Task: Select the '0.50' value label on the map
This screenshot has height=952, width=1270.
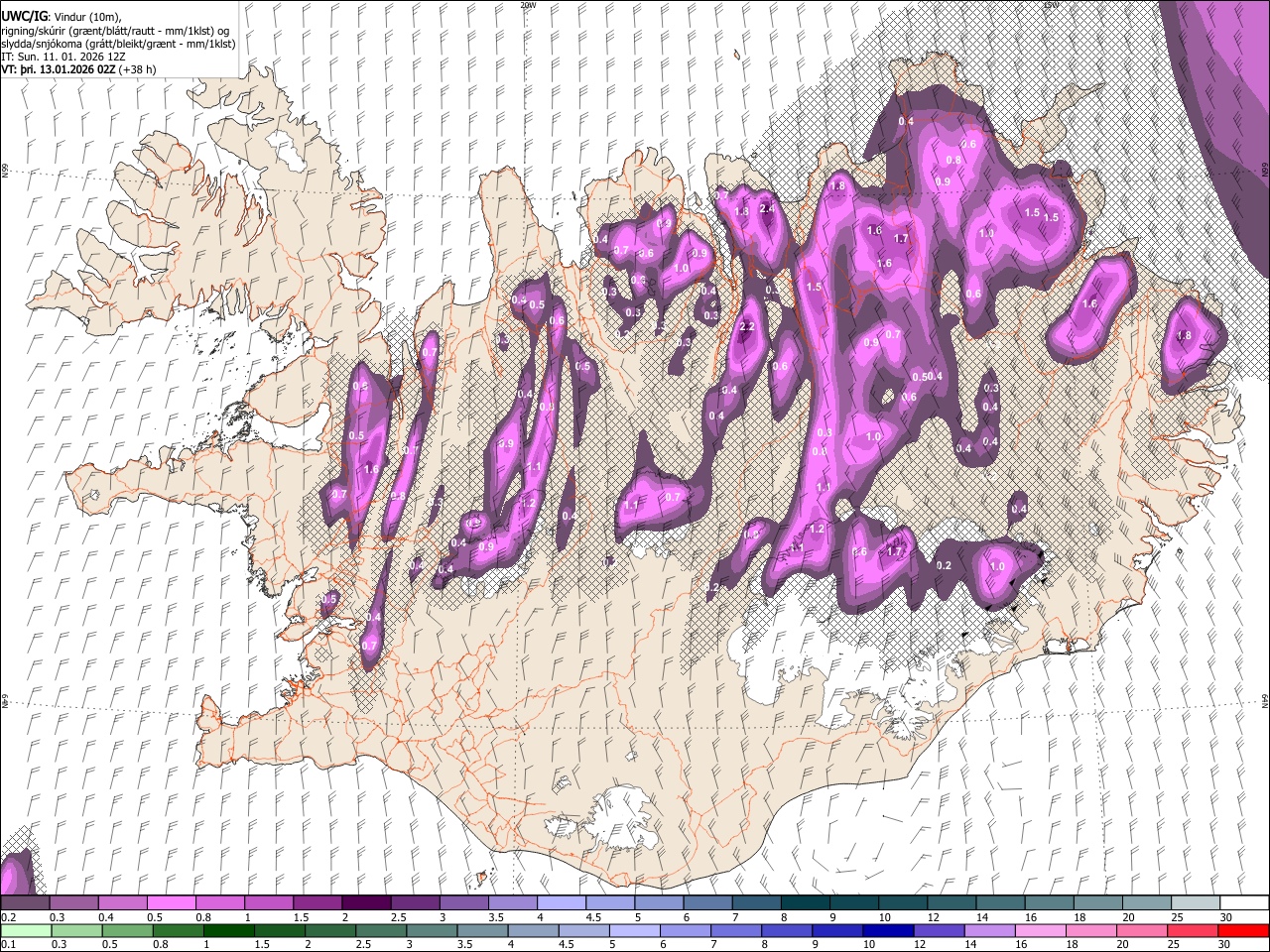Action: tap(922, 377)
